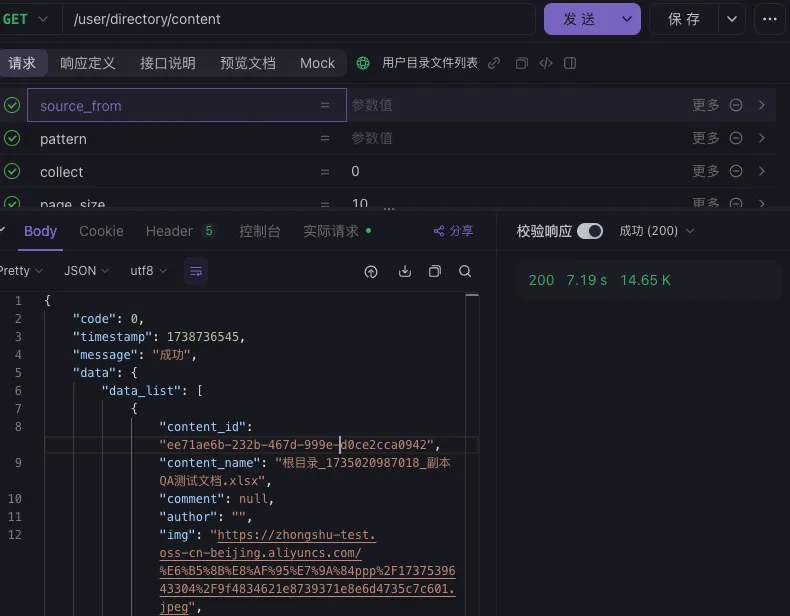Download the response body
Viewport: 790px width, 616px height.
[x=405, y=271]
